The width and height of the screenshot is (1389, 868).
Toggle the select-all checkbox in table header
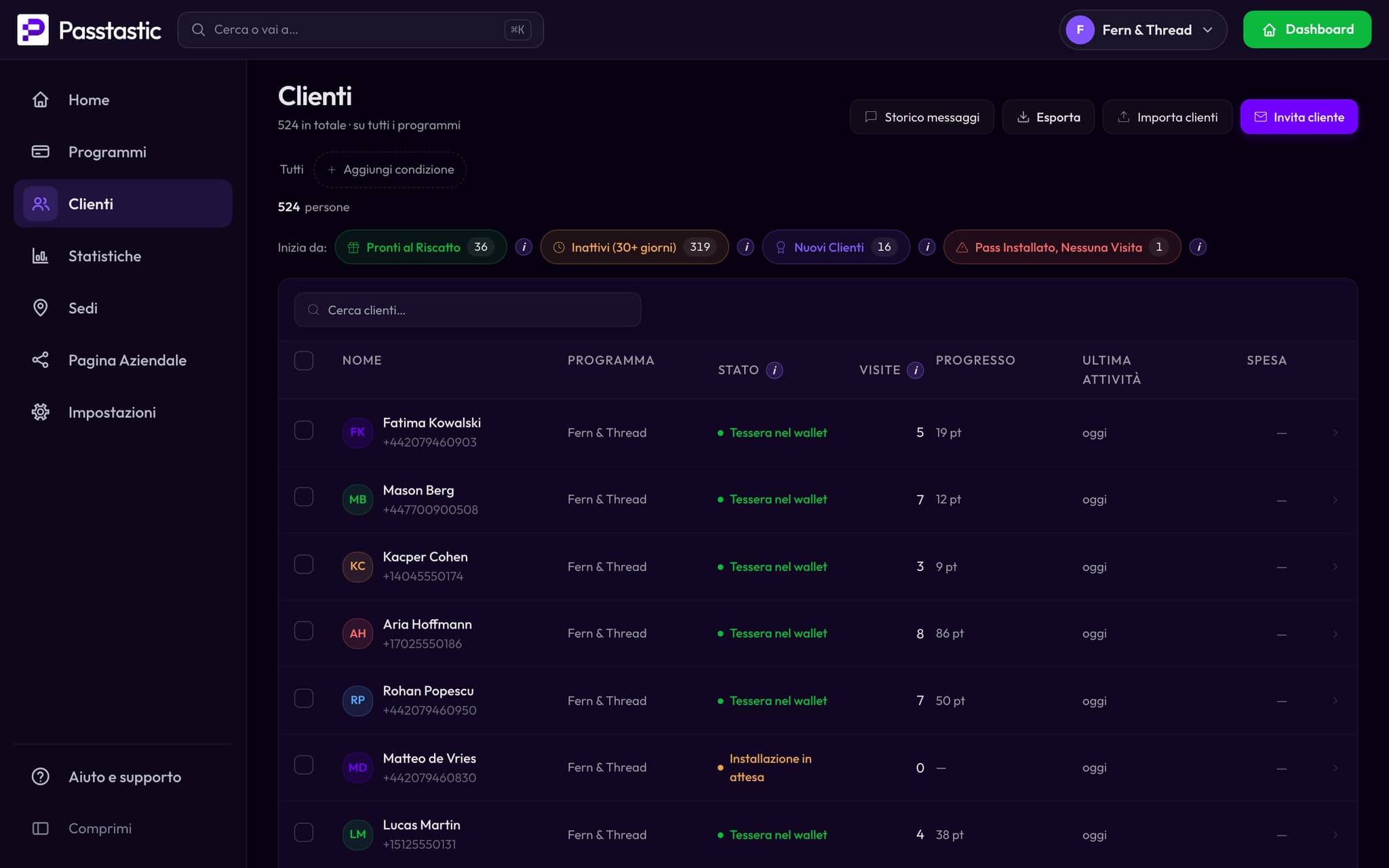pos(304,361)
